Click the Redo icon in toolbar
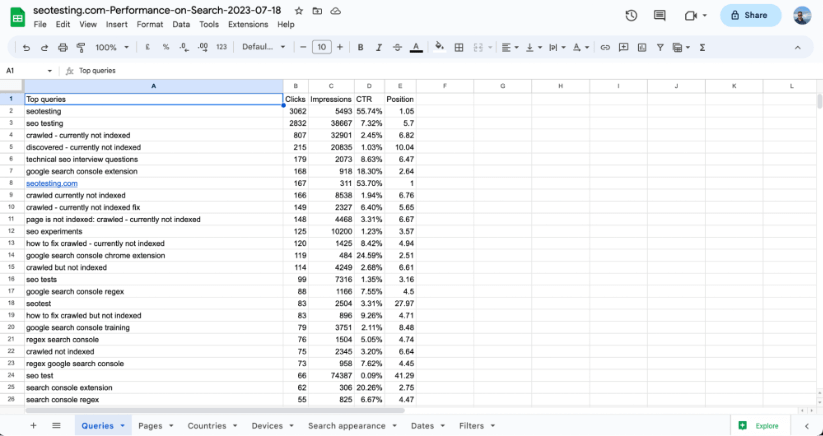 click(x=45, y=48)
